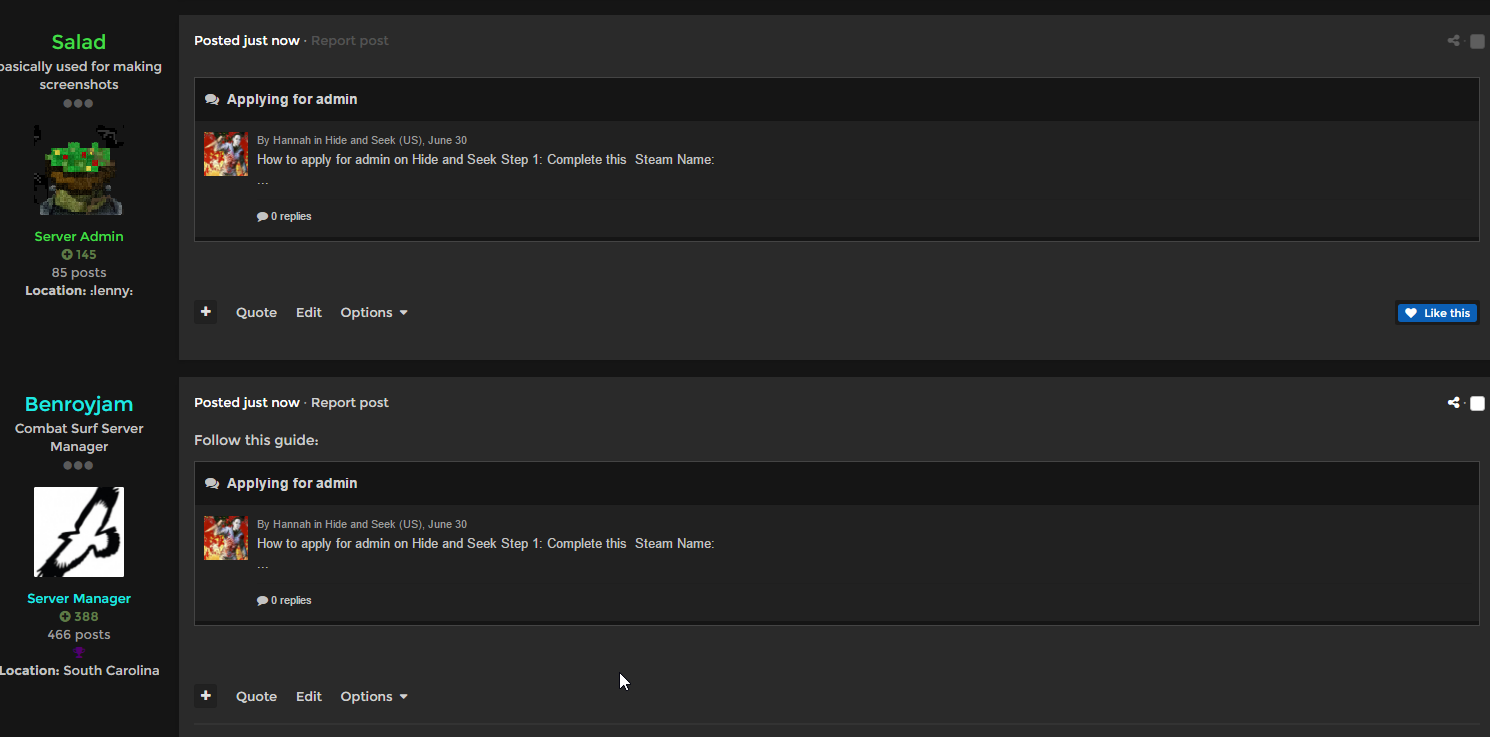
Task: Click Benroyjam's bird profile avatar
Action: pyautogui.click(x=79, y=532)
